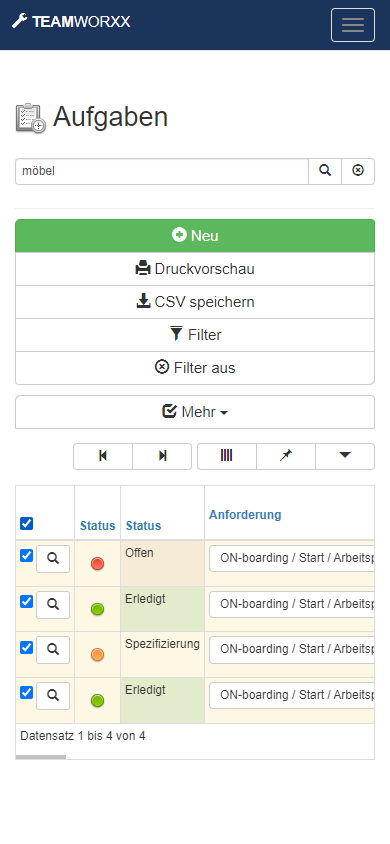
Task: Click the search field containing möbel
Action: [161, 171]
